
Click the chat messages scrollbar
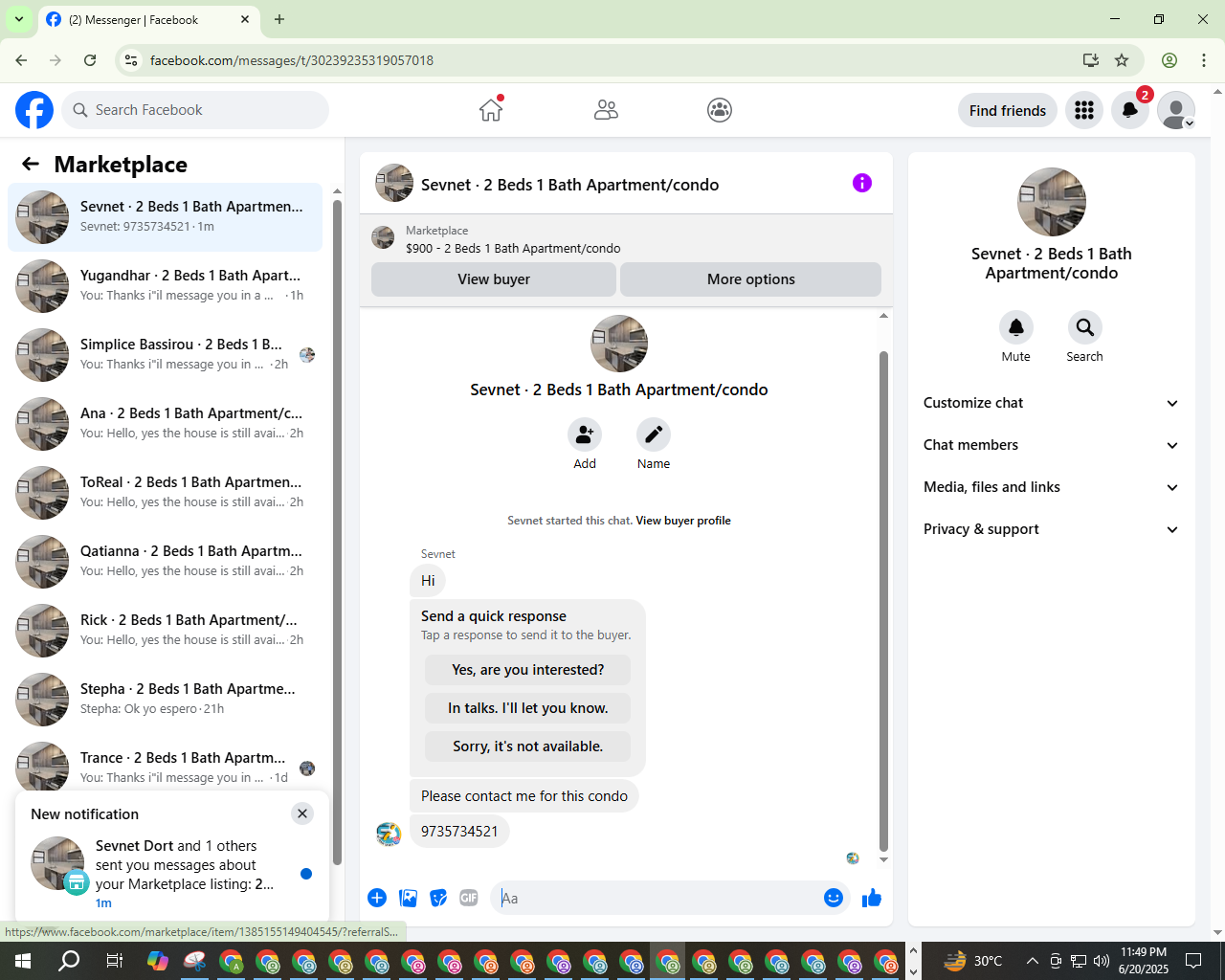(883, 601)
